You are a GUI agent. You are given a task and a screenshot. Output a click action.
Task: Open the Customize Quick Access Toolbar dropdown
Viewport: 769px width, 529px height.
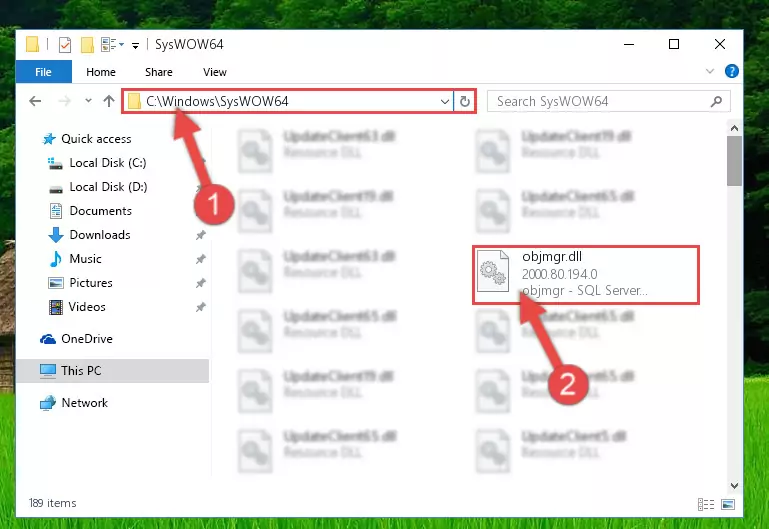point(135,46)
